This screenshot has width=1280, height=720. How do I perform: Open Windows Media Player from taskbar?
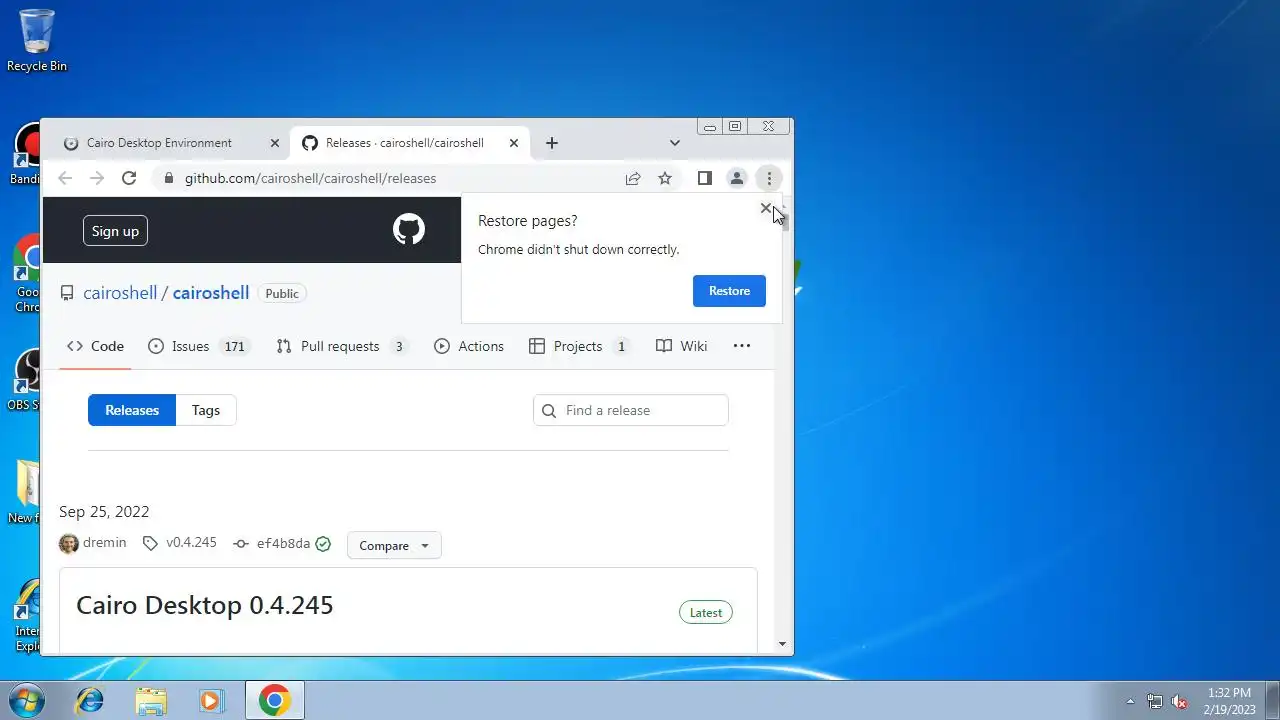(211, 700)
